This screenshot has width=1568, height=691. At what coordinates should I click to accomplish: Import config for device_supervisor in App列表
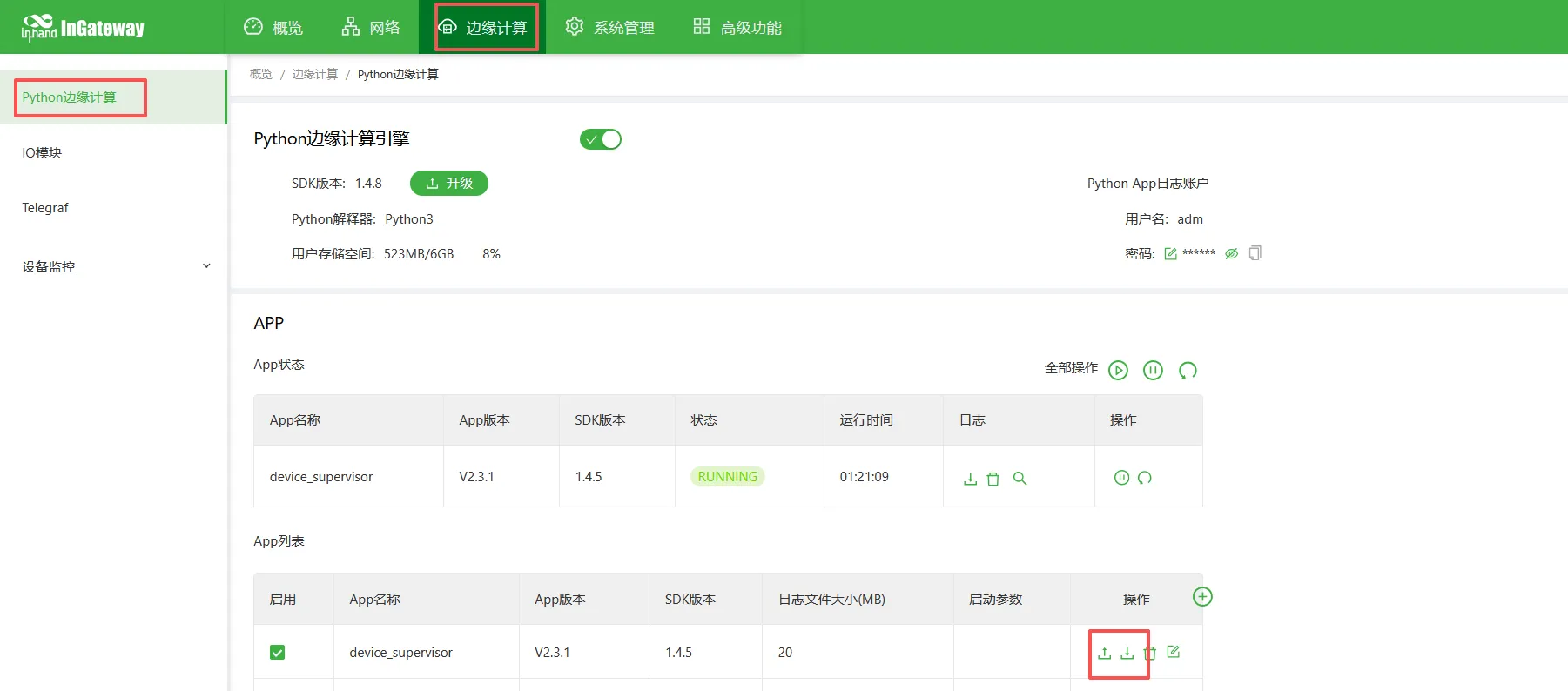click(x=1104, y=653)
